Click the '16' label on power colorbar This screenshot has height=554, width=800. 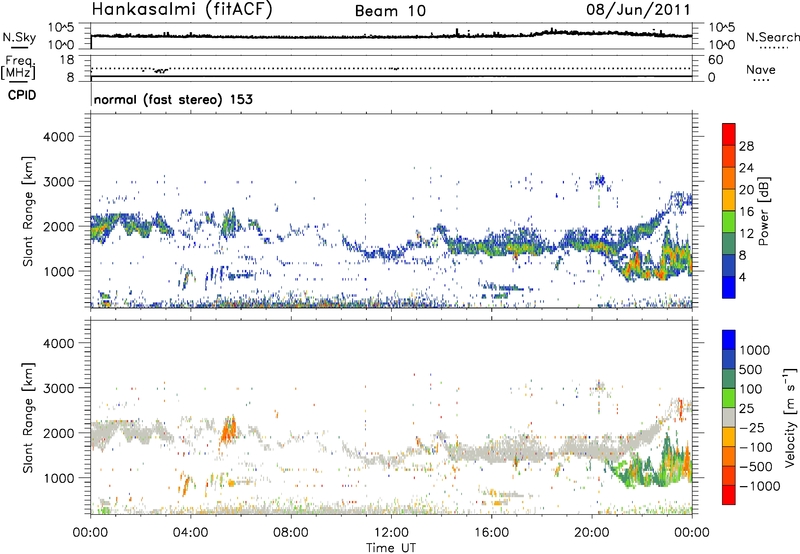tap(746, 212)
